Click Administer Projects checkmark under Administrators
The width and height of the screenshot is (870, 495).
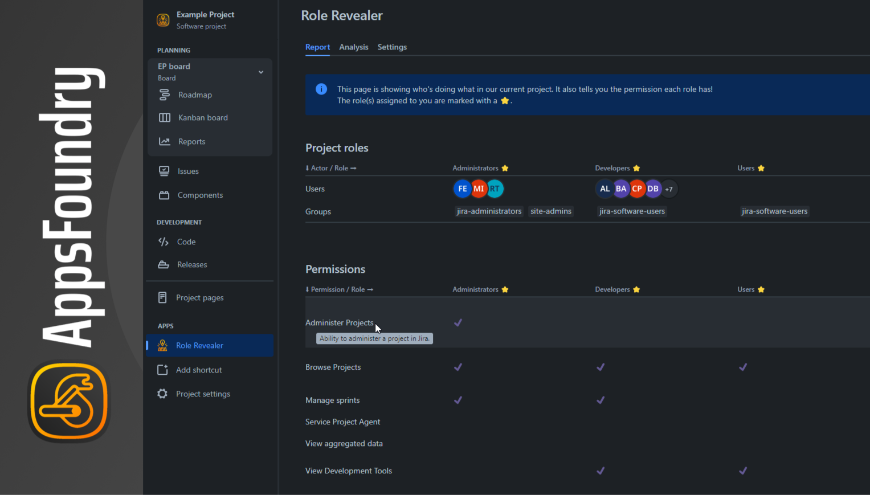(x=458, y=323)
